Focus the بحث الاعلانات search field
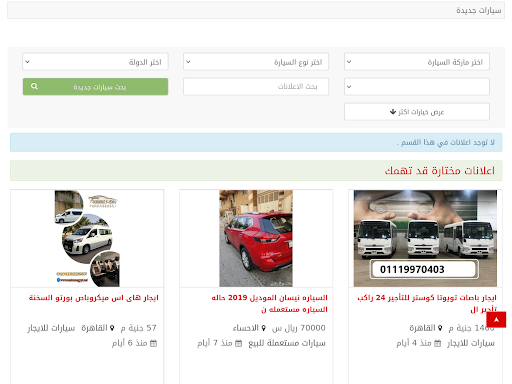 click(x=256, y=87)
